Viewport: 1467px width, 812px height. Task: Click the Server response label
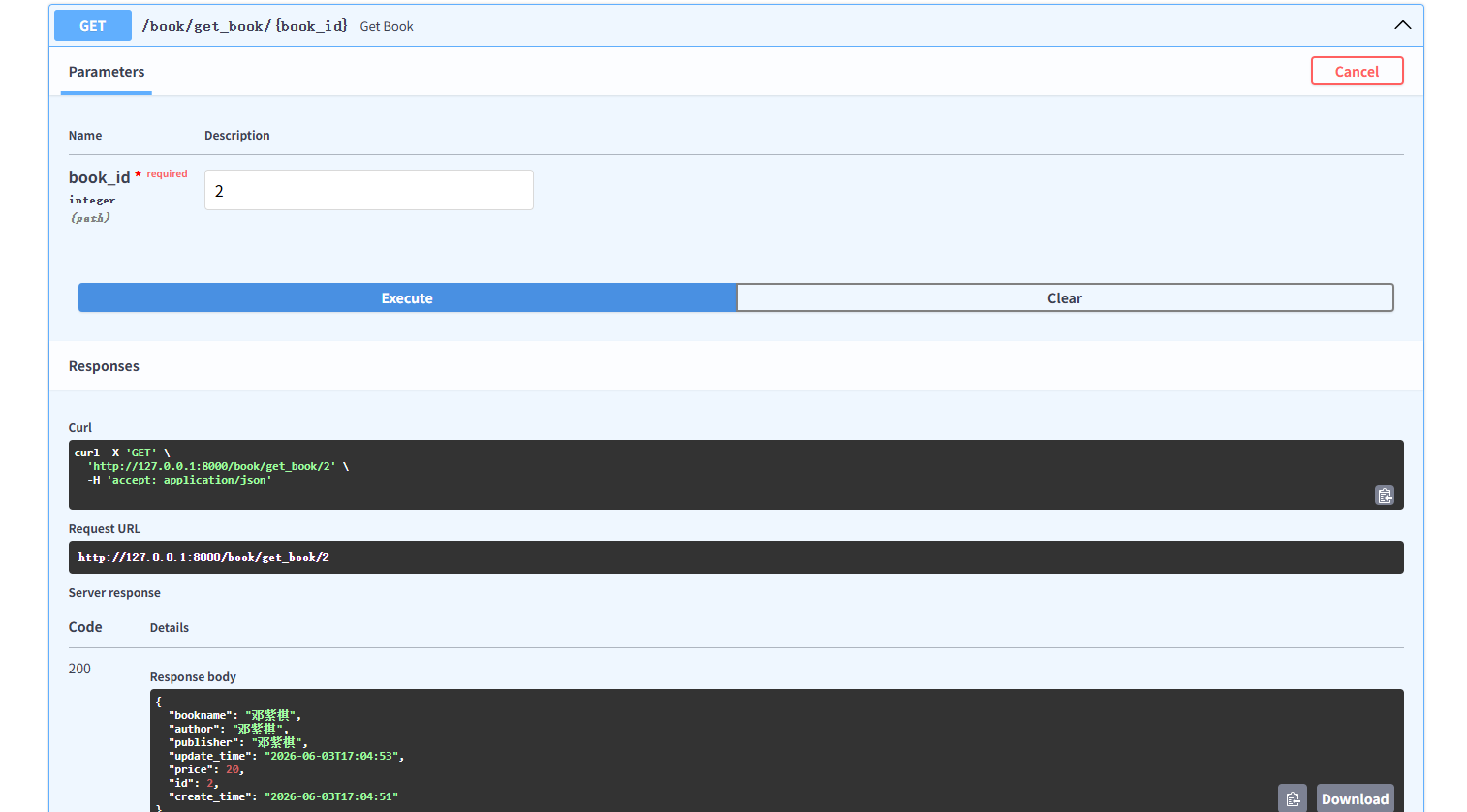point(114,593)
